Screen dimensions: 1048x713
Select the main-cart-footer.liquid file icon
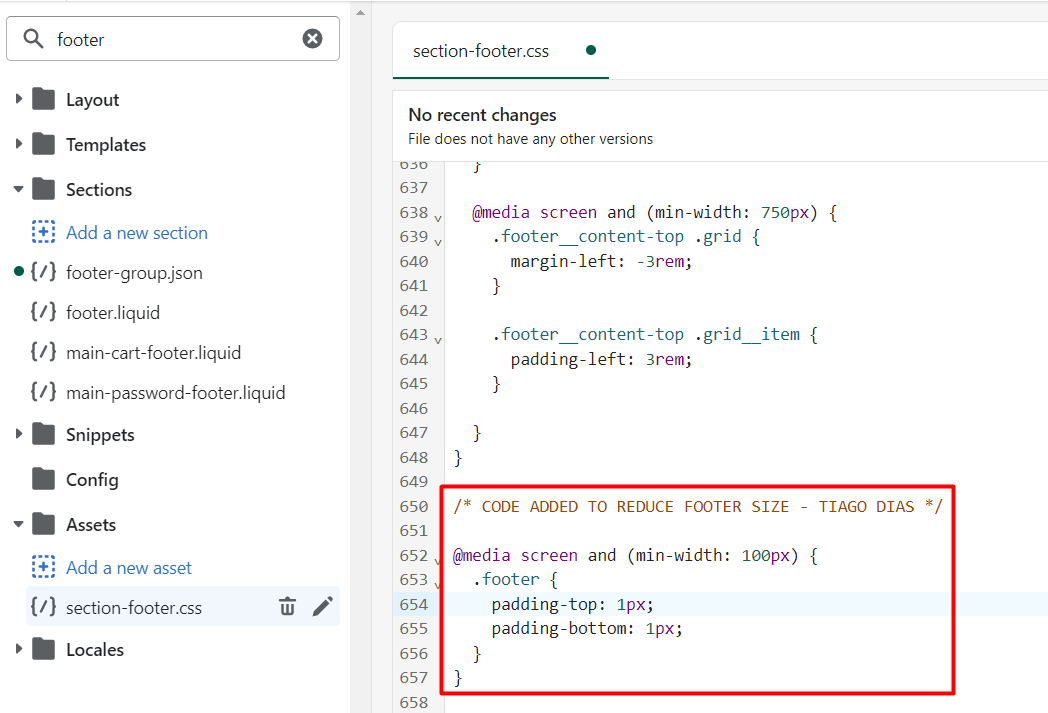click(42, 352)
